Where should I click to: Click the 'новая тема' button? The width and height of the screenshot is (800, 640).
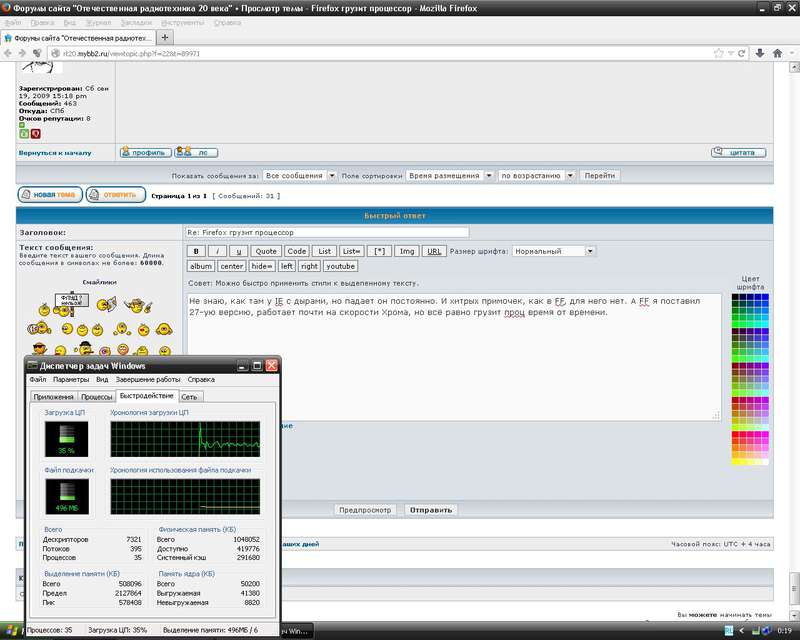50,194
